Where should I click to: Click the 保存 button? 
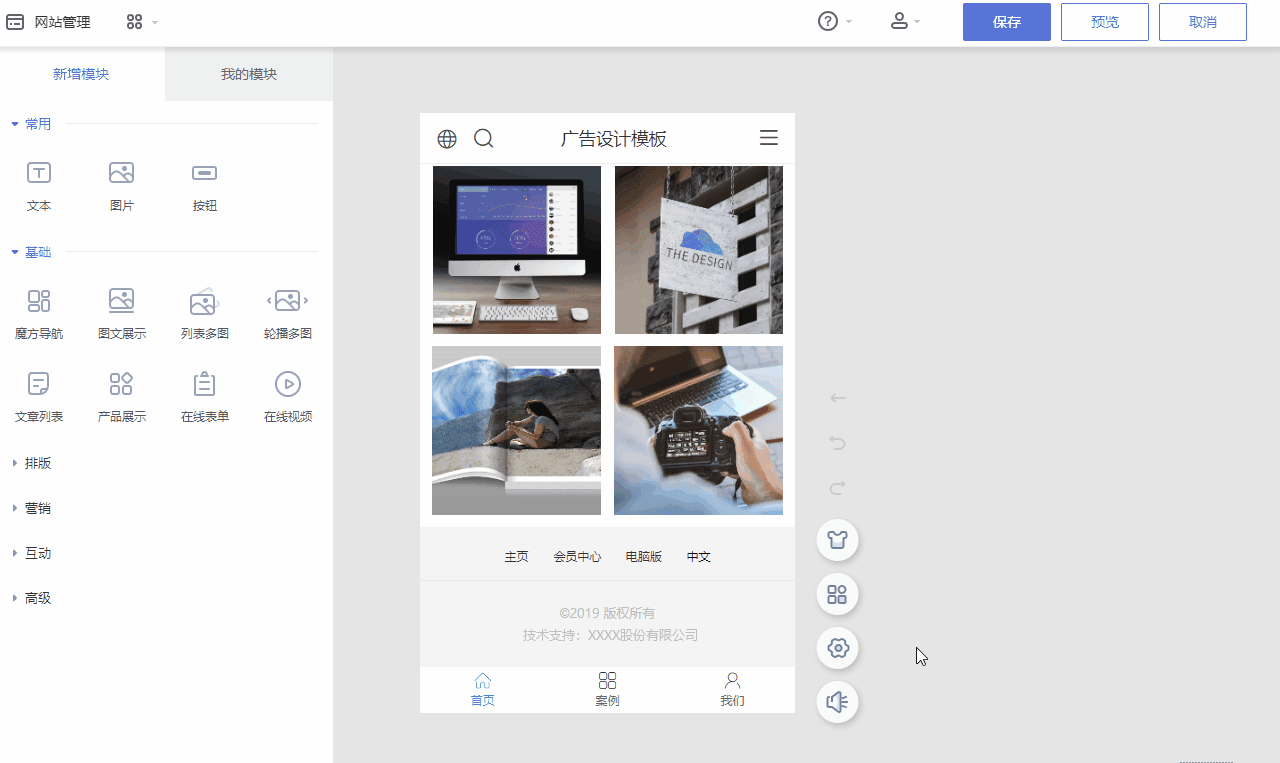point(1007,22)
